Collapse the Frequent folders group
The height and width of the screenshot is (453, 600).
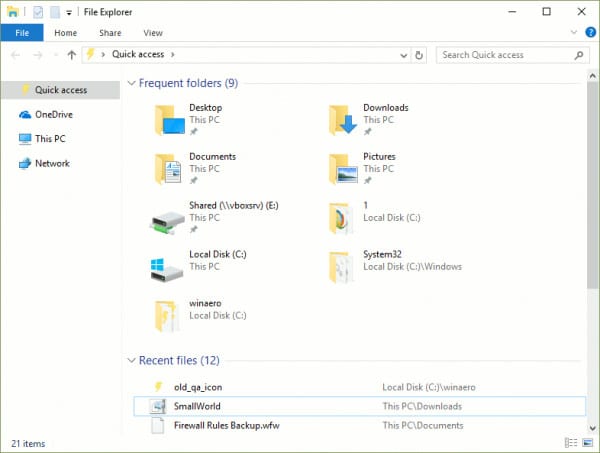point(131,83)
